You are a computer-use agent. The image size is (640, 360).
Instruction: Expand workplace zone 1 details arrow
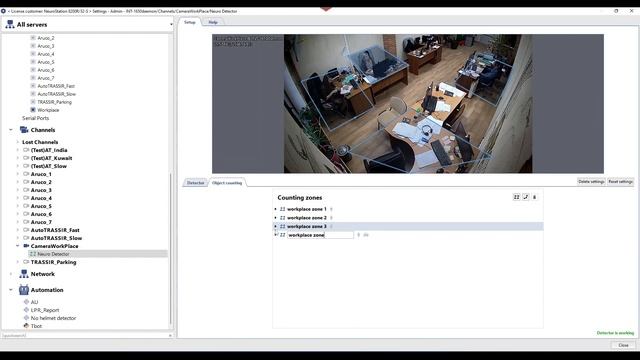[276, 209]
